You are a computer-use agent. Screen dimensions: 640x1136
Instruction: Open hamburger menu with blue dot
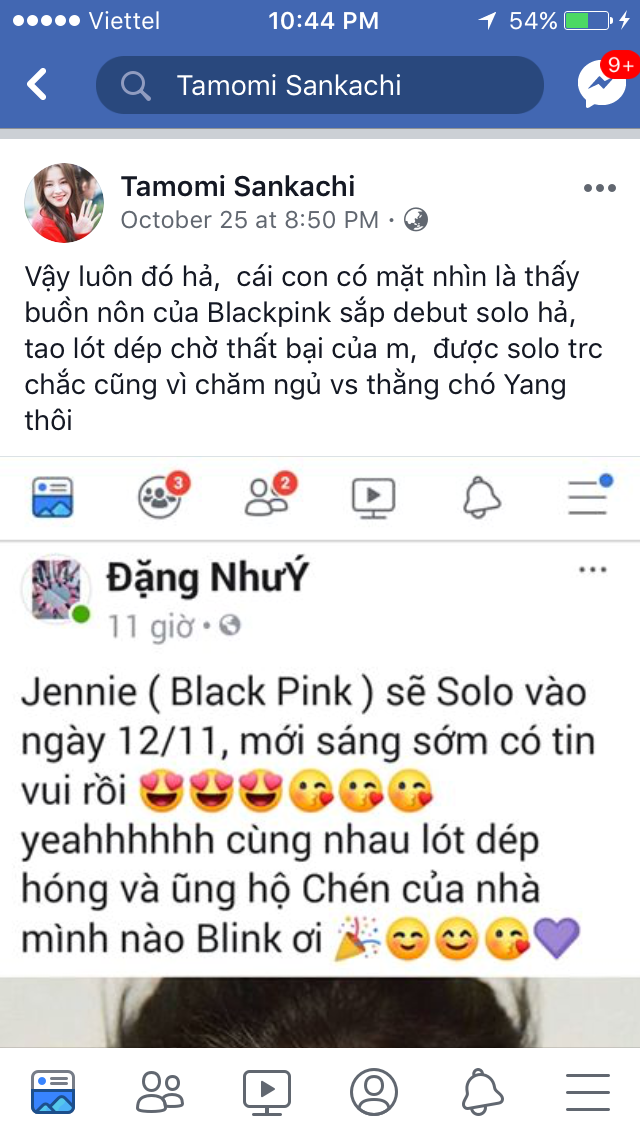click(x=589, y=496)
